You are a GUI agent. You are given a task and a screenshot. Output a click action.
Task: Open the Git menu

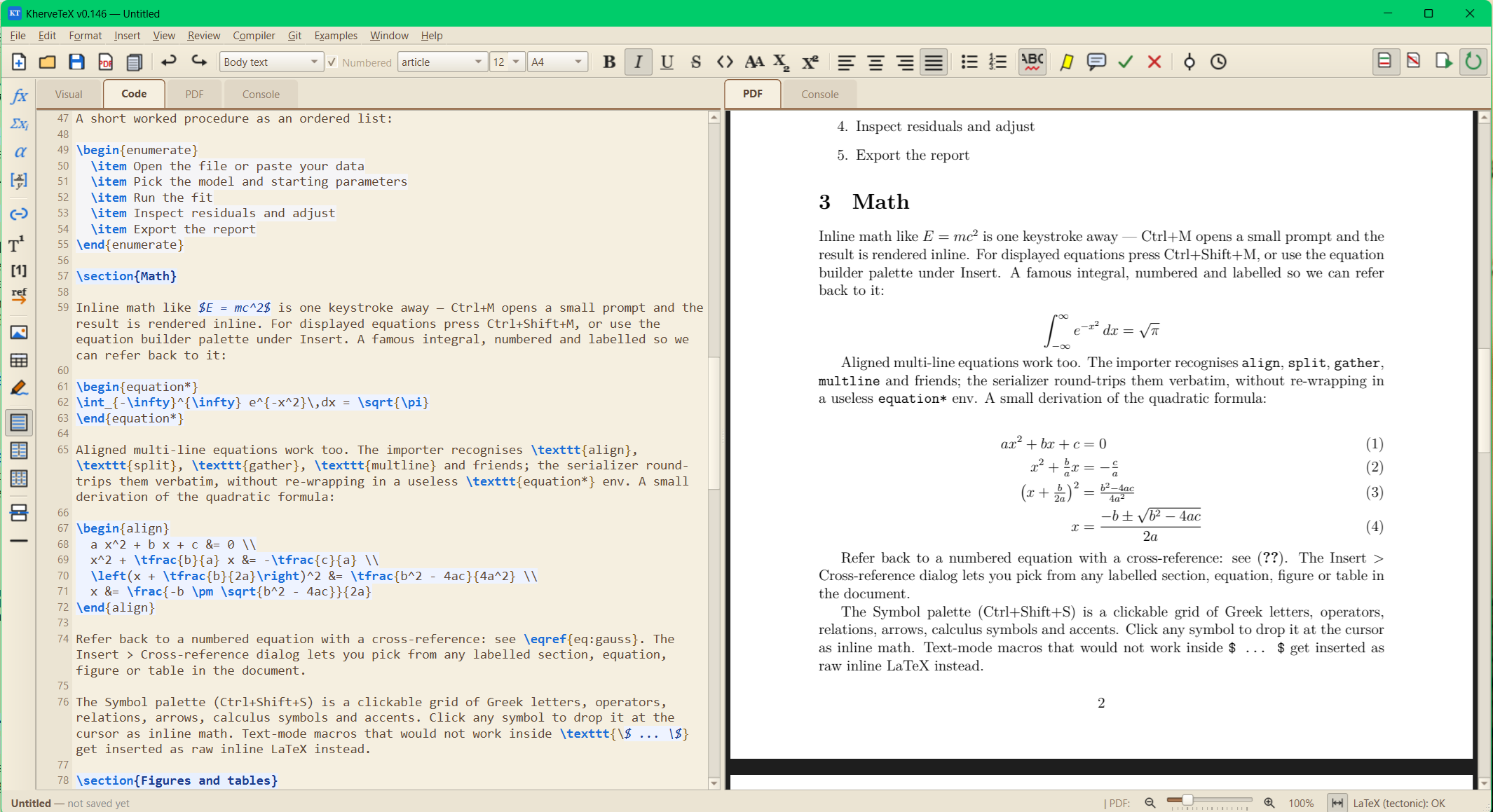tap(294, 36)
